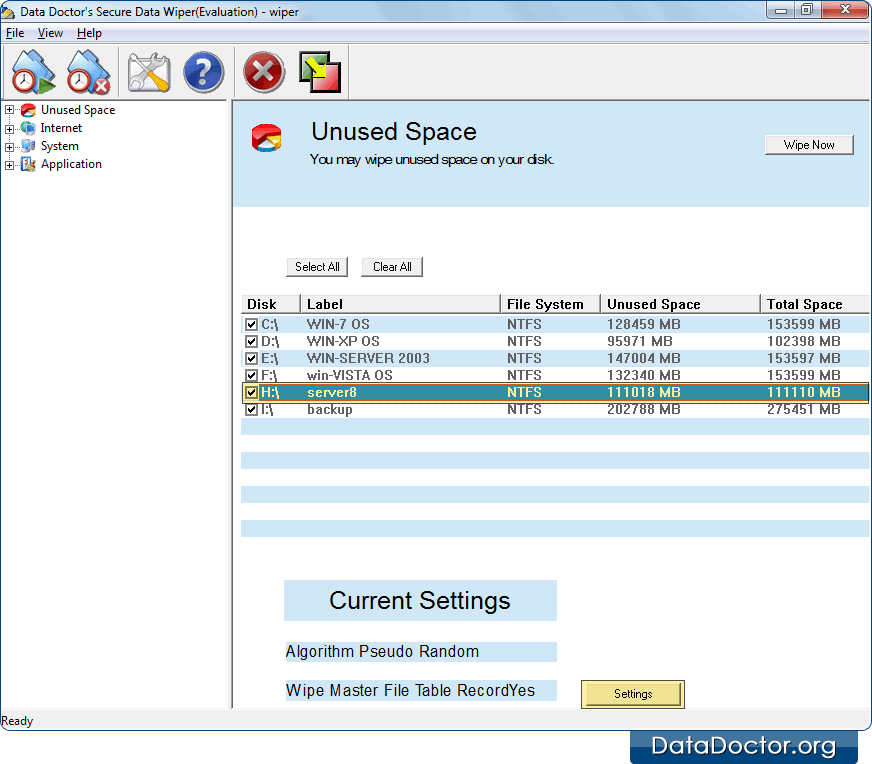This screenshot has width=872, height=764.
Task: Click the 102398 MB total space value
Action: tap(804, 341)
